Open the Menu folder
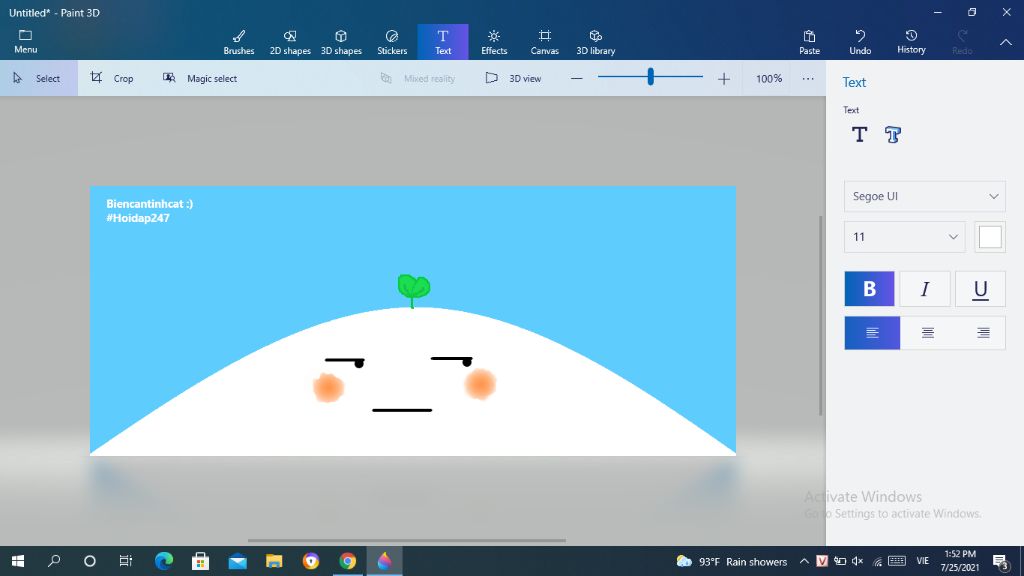This screenshot has height=576, width=1024. click(x=25, y=41)
